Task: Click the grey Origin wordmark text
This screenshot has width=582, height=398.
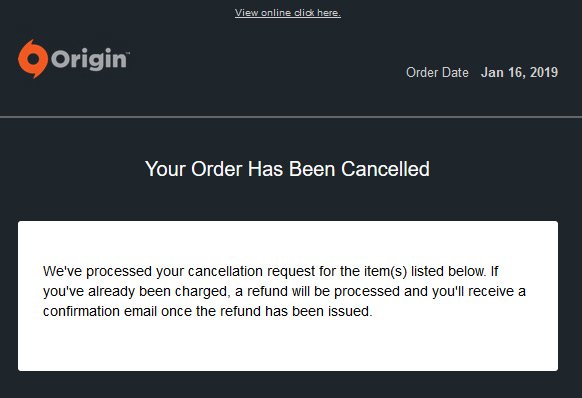Action: click(x=89, y=59)
